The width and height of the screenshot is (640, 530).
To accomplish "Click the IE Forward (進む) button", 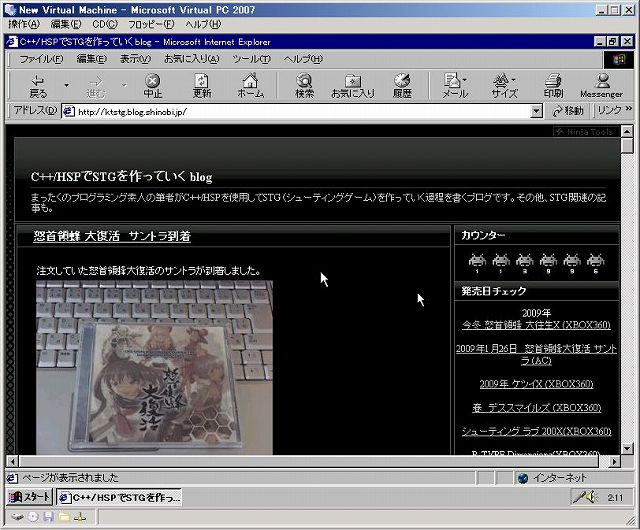I will [x=96, y=86].
